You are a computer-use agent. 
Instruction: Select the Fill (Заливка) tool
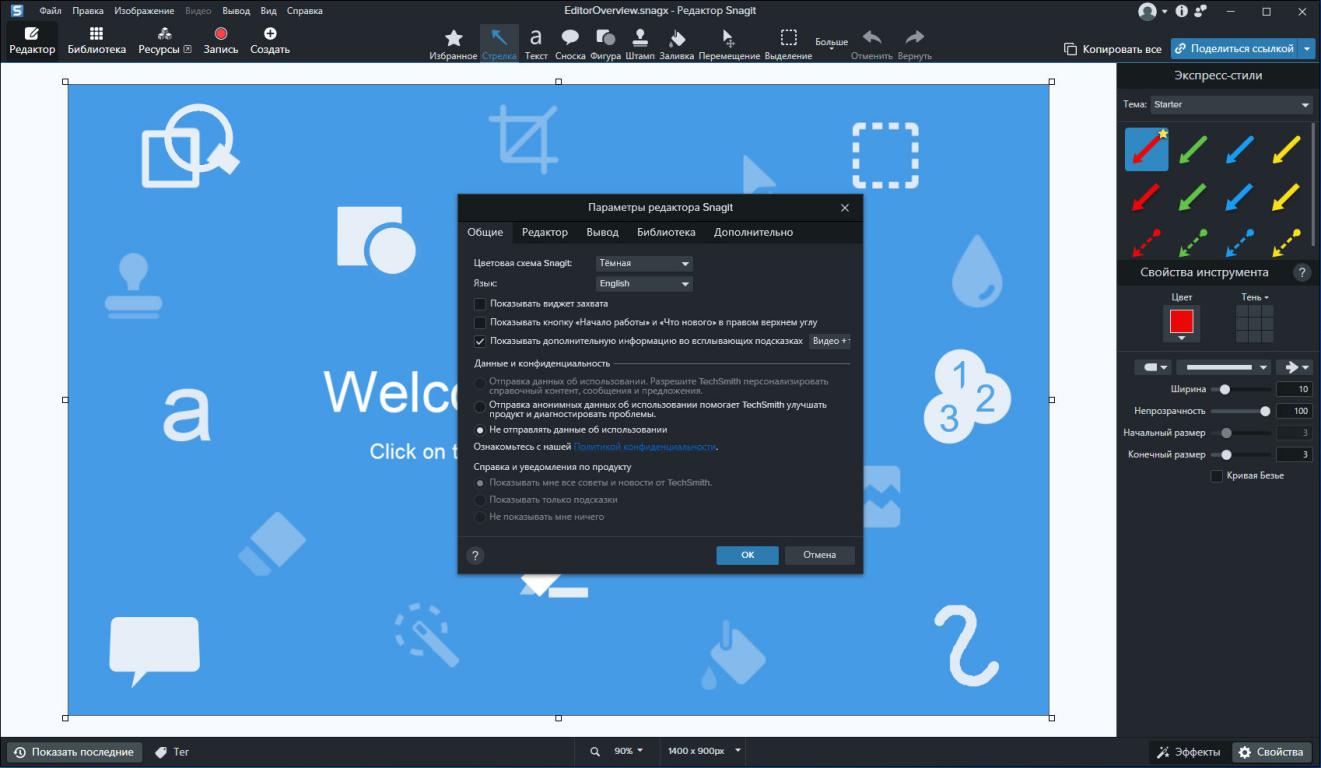click(676, 43)
